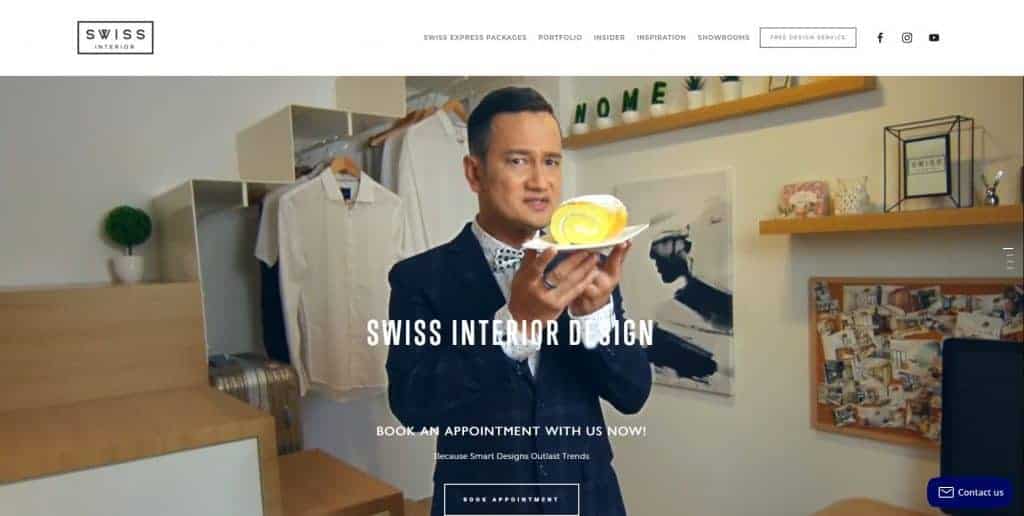
Task: Select the last slide indicator dash
Action: click(1012, 268)
